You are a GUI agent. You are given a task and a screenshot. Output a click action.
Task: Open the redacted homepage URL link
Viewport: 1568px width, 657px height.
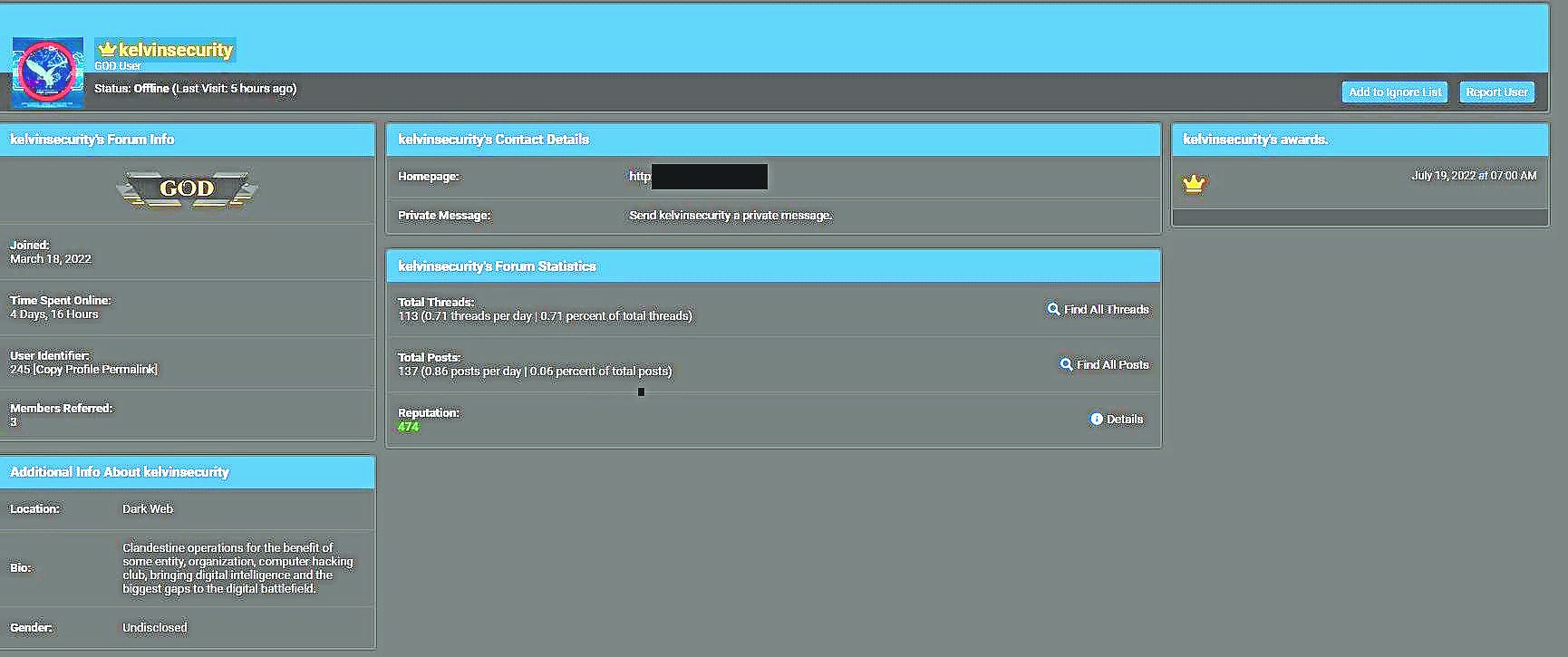coord(698,177)
